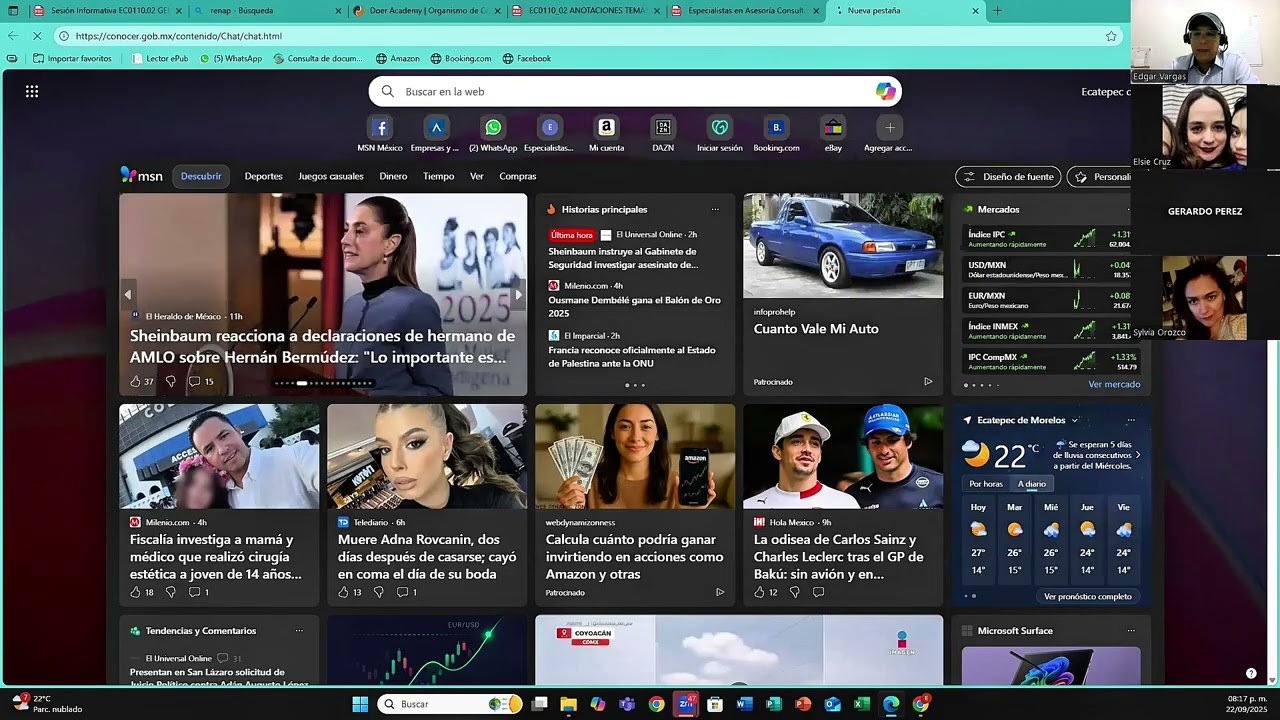Open the Lector ePub bookmark
Screen dimensions: 1280x720
coord(160,58)
